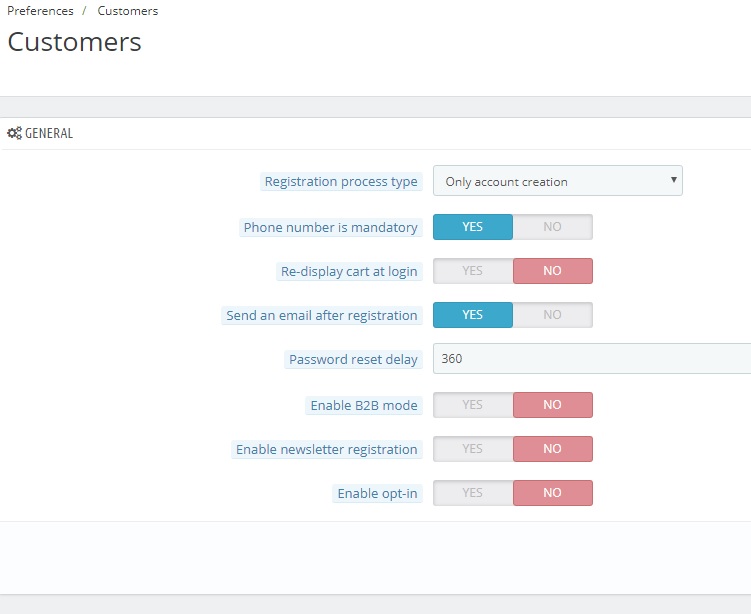
Task: Enable B2B mode with Yes
Action: point(473,405)
